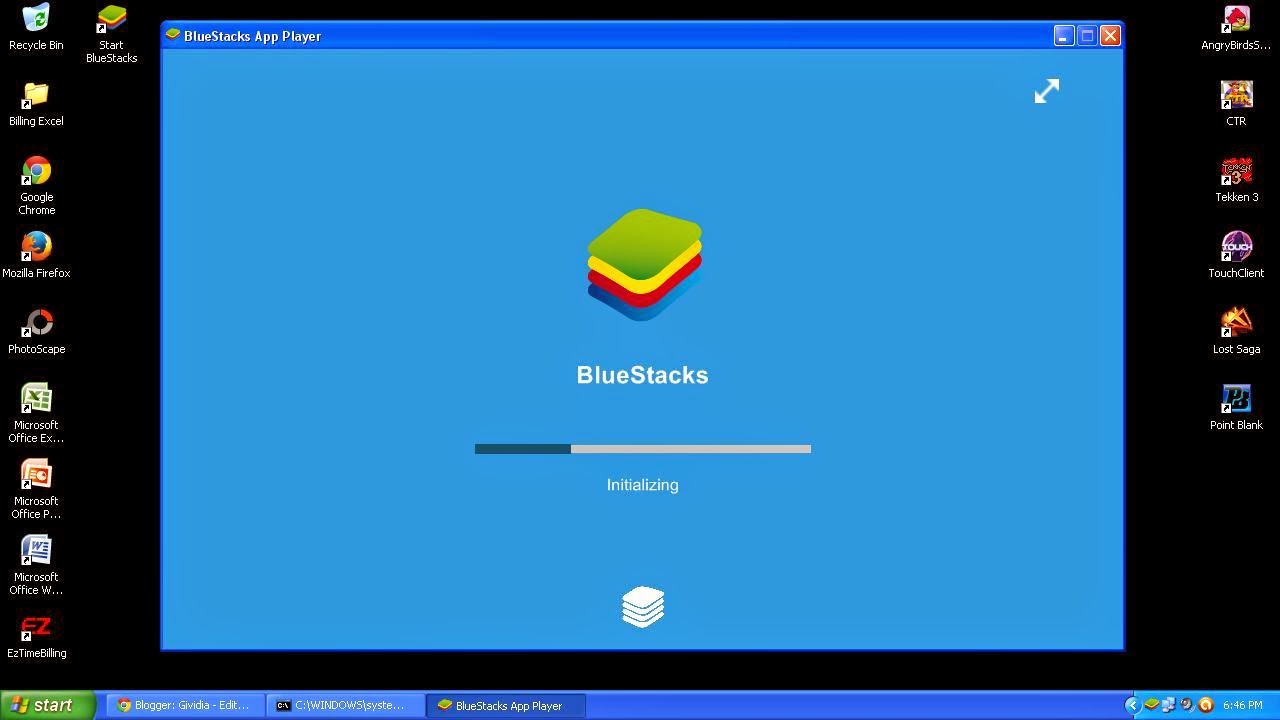Switch to the C:\WINDOWS\system command prompt task
Screen dimensions: 1280x720
point(345,705)
